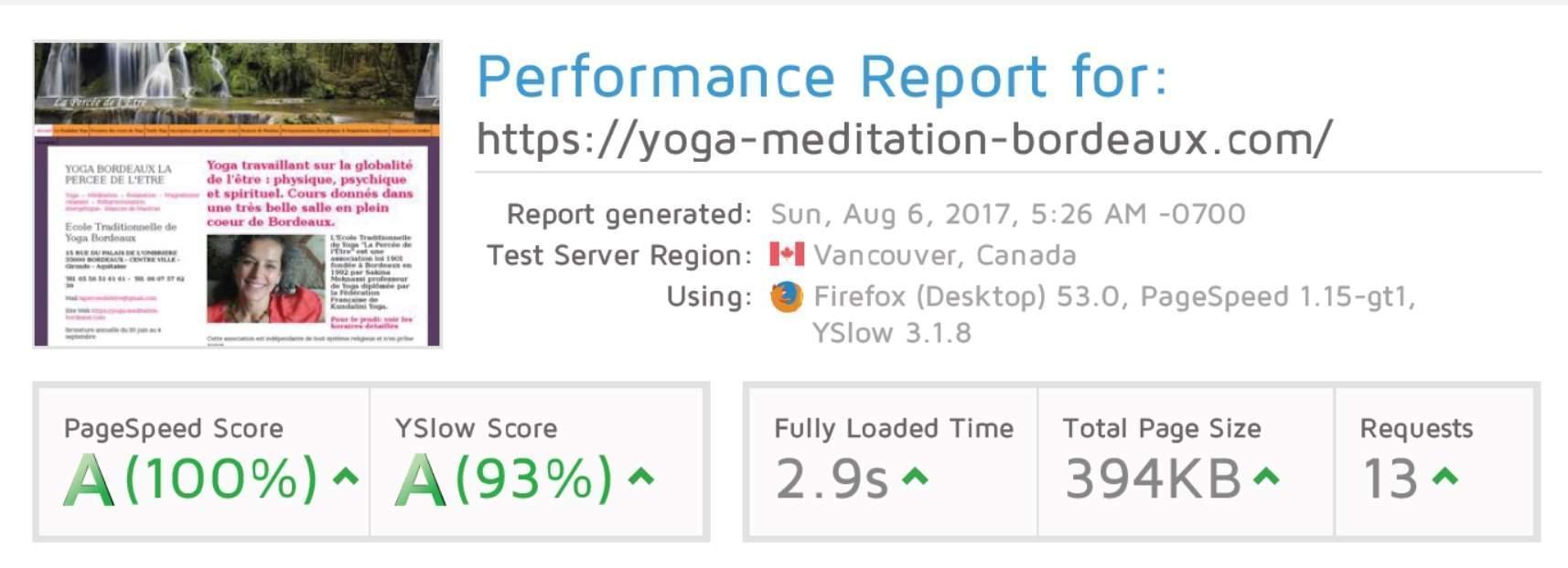1568x568 pixels.
Task: Click the green A grade beside YSlow Score
Action: (x=419, y=477)
